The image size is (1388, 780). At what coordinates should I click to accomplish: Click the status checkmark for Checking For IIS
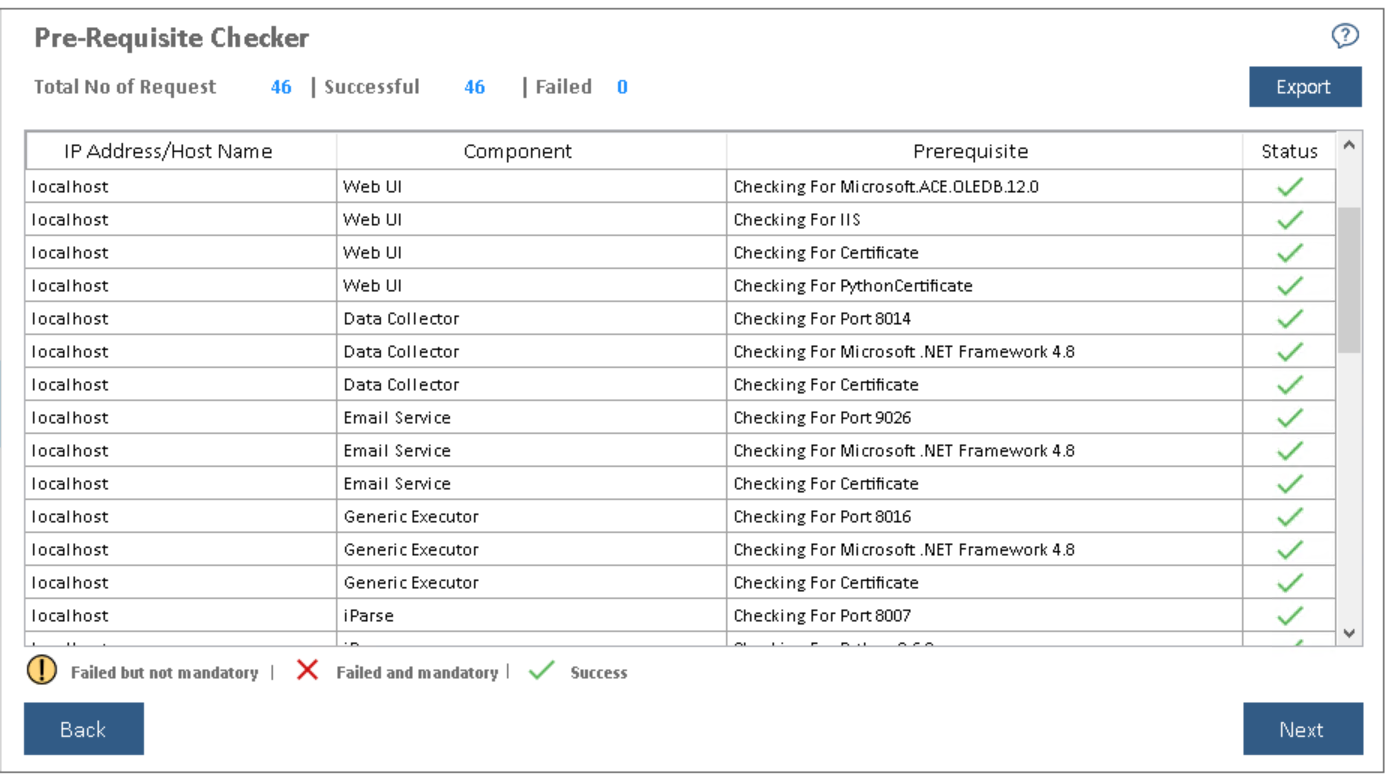(1290, 219)
